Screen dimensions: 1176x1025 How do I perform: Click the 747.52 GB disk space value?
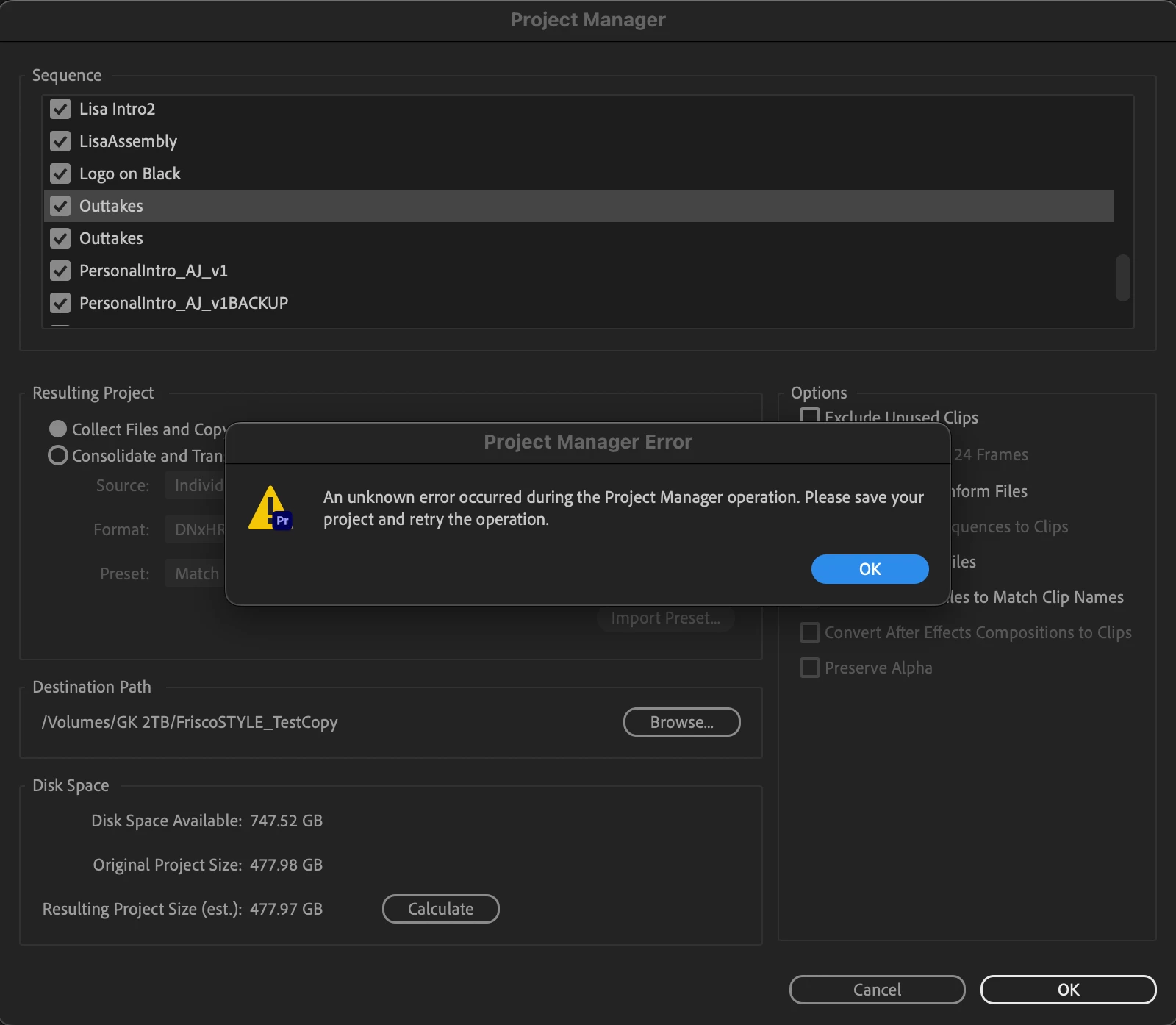pos(286,821)
